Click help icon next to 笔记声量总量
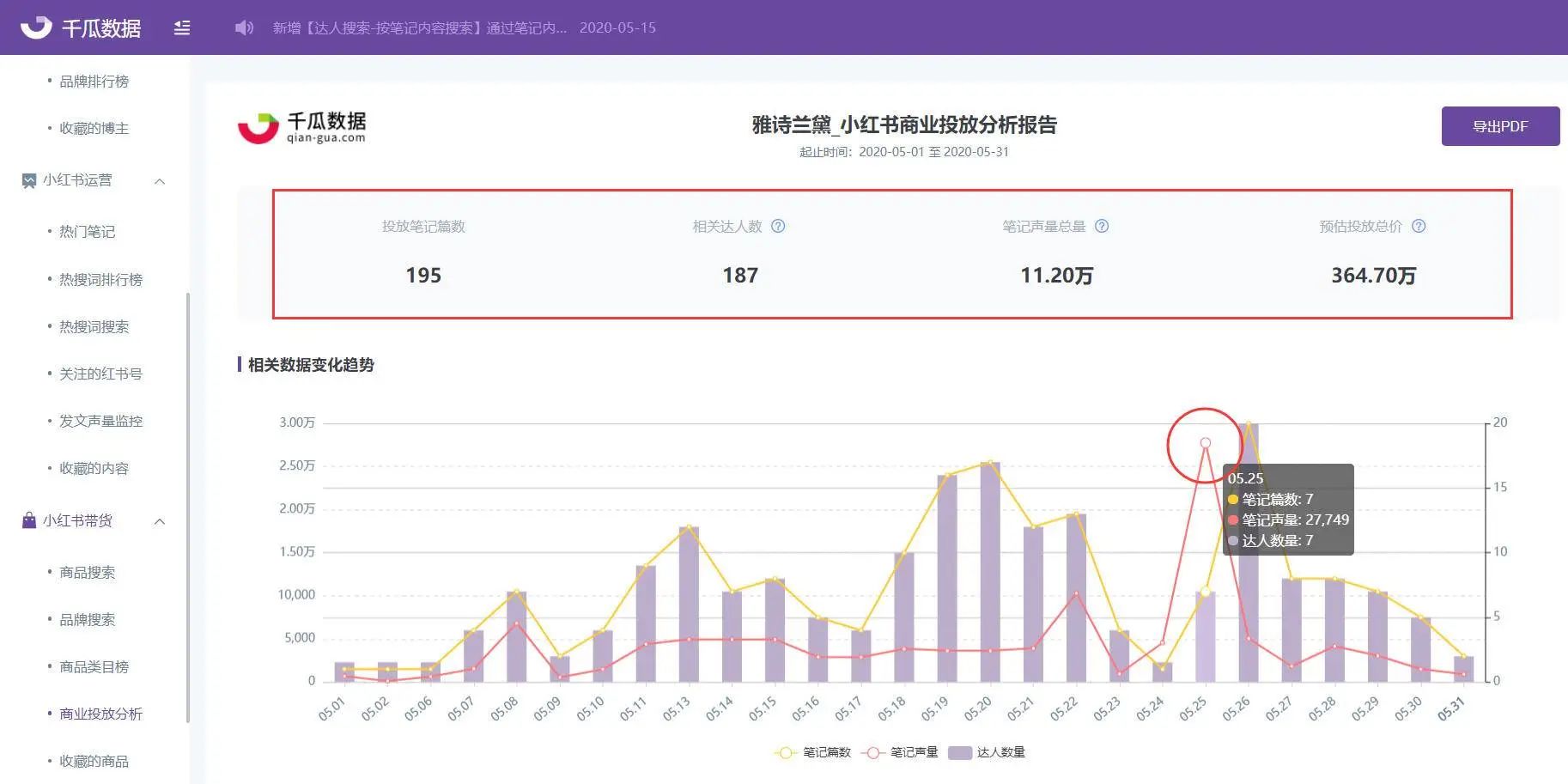This screenshot has width=1568, height=784. 1102,226
